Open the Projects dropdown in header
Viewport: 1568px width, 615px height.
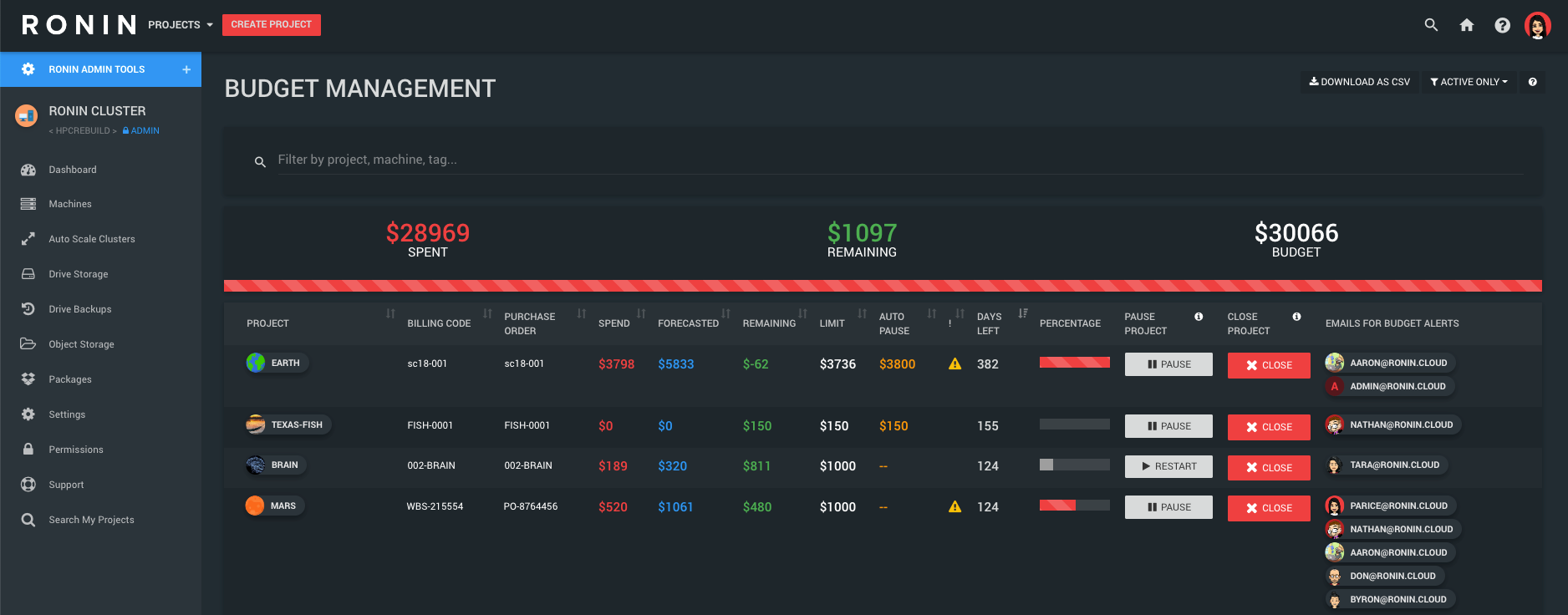181,25
